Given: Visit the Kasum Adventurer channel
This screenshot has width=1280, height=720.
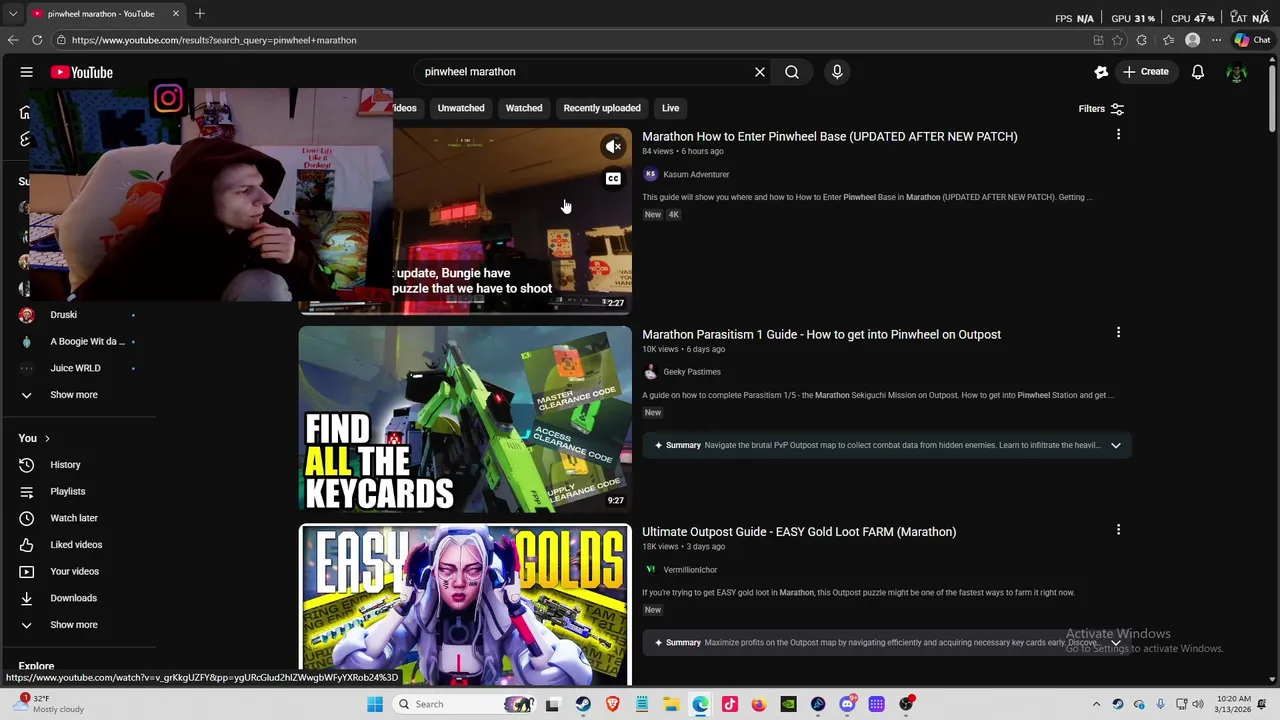Looking at the screenshot, I should (x=696, y=175).
